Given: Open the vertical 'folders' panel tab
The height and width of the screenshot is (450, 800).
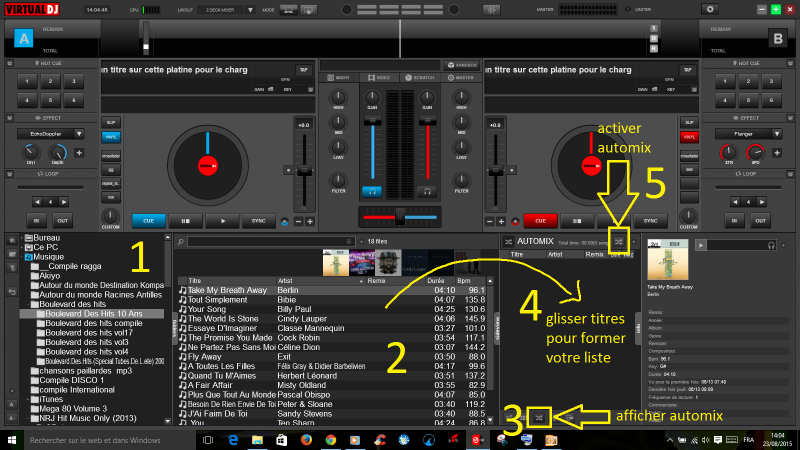Looking at the screenshot, I should [174, 327].
